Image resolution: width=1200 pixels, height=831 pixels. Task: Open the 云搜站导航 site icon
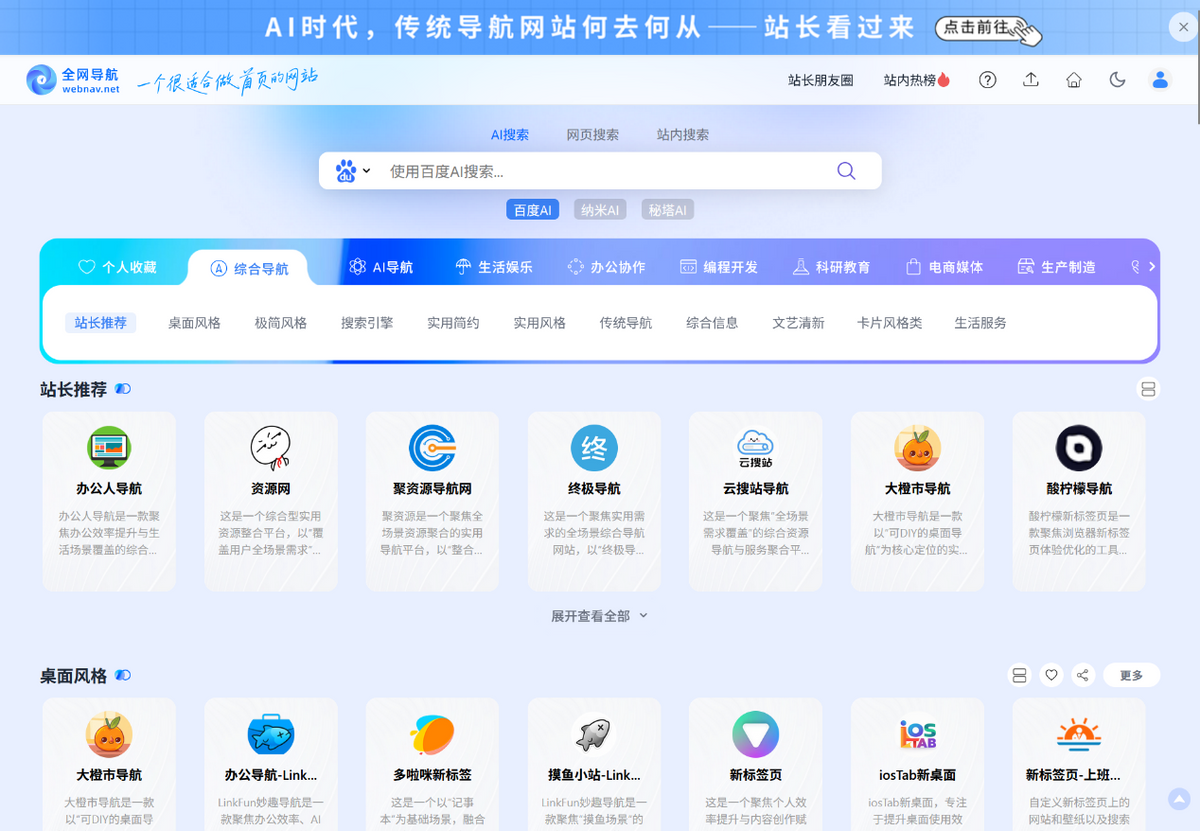(x=756, y=448)
